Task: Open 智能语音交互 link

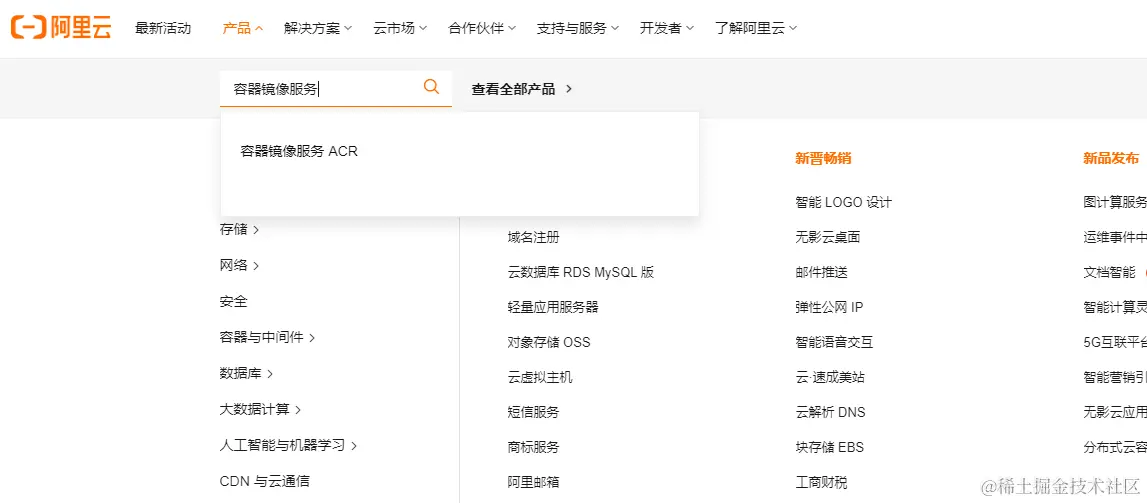Action: (x=835, y=342)
